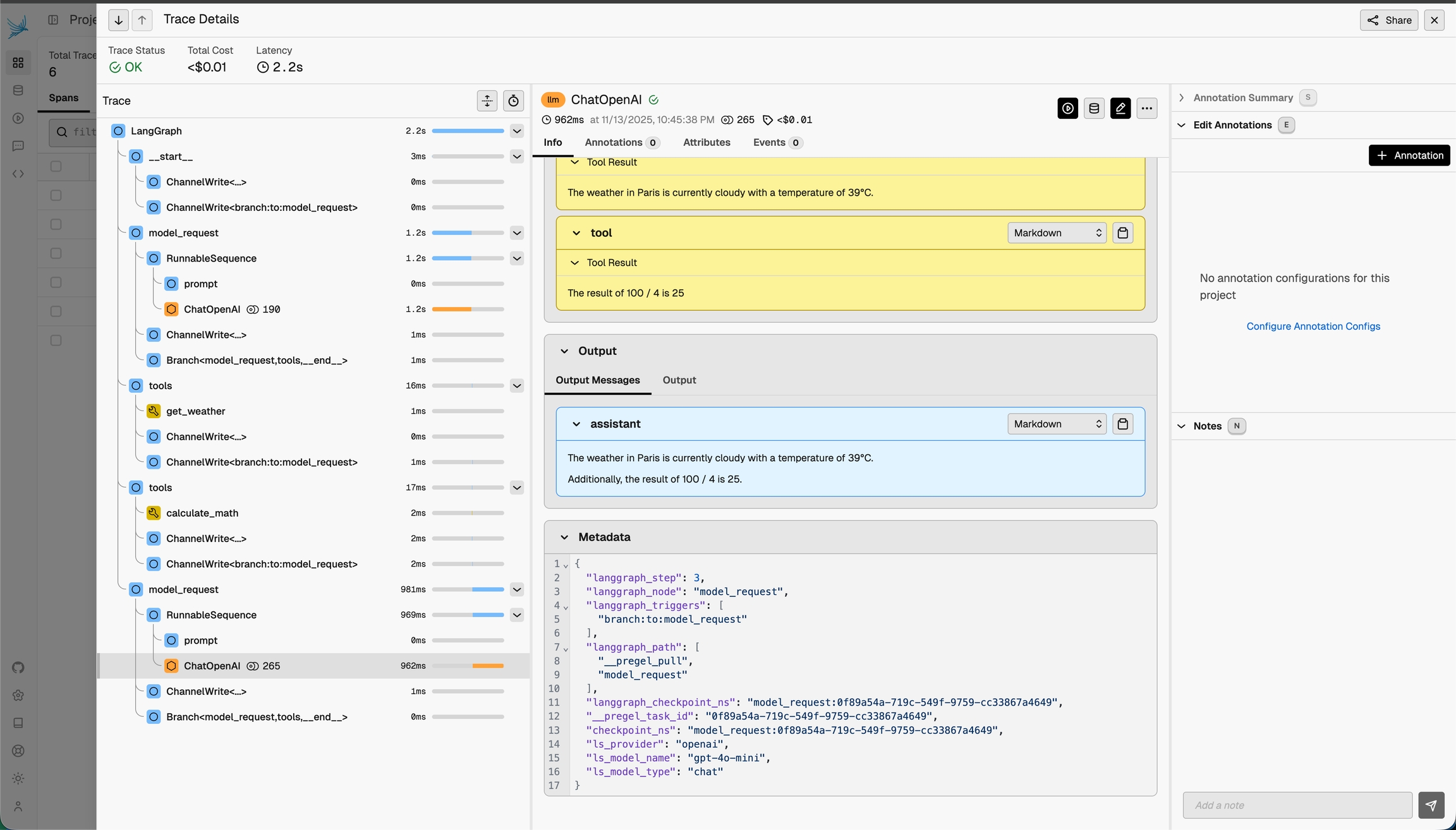Click the add-to-dataset database icon
1456x830 pixels.
(1094, 109)
